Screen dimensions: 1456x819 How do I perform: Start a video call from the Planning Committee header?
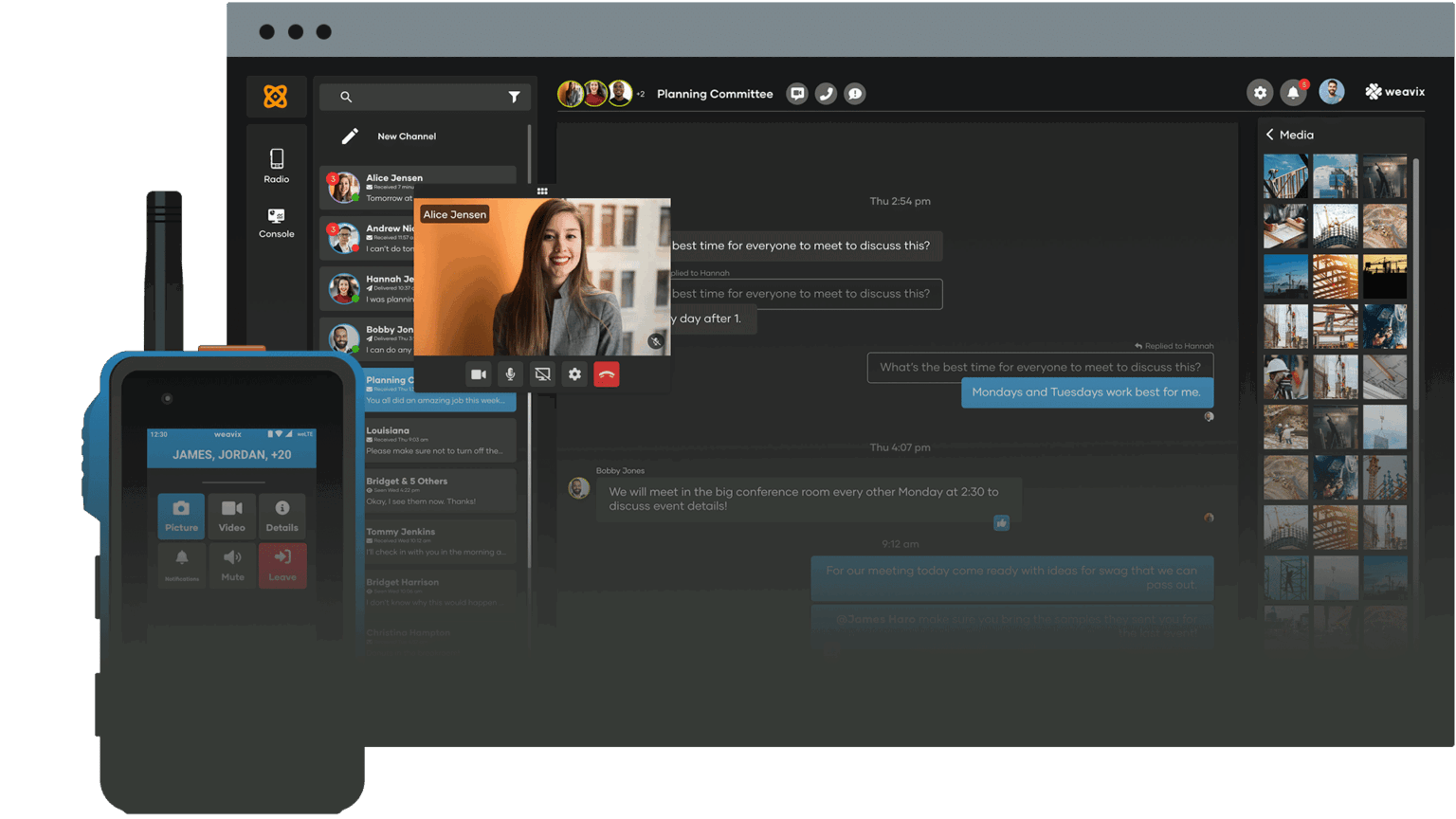(x=796, y=93)
